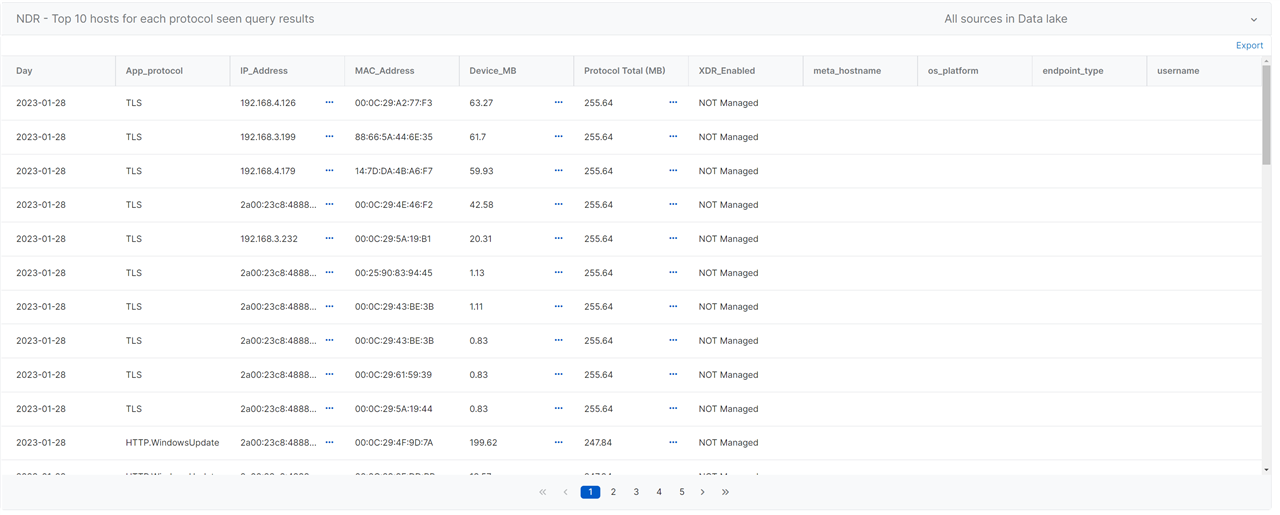Click ellipsis next to Device_MB 59.93
This screenshot has height=515, width=1280.
pos(558,171)
